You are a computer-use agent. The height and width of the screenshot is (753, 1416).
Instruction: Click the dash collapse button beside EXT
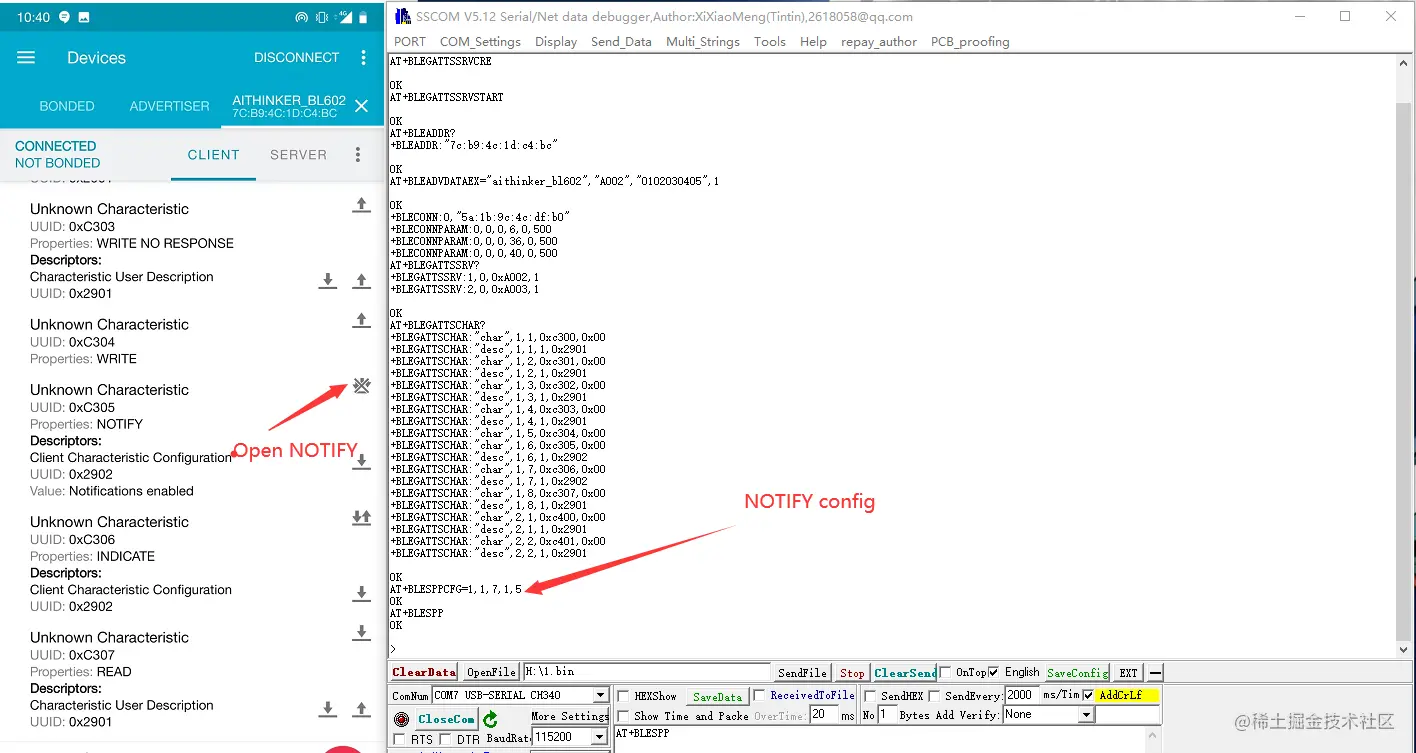tap(1155, 673)
